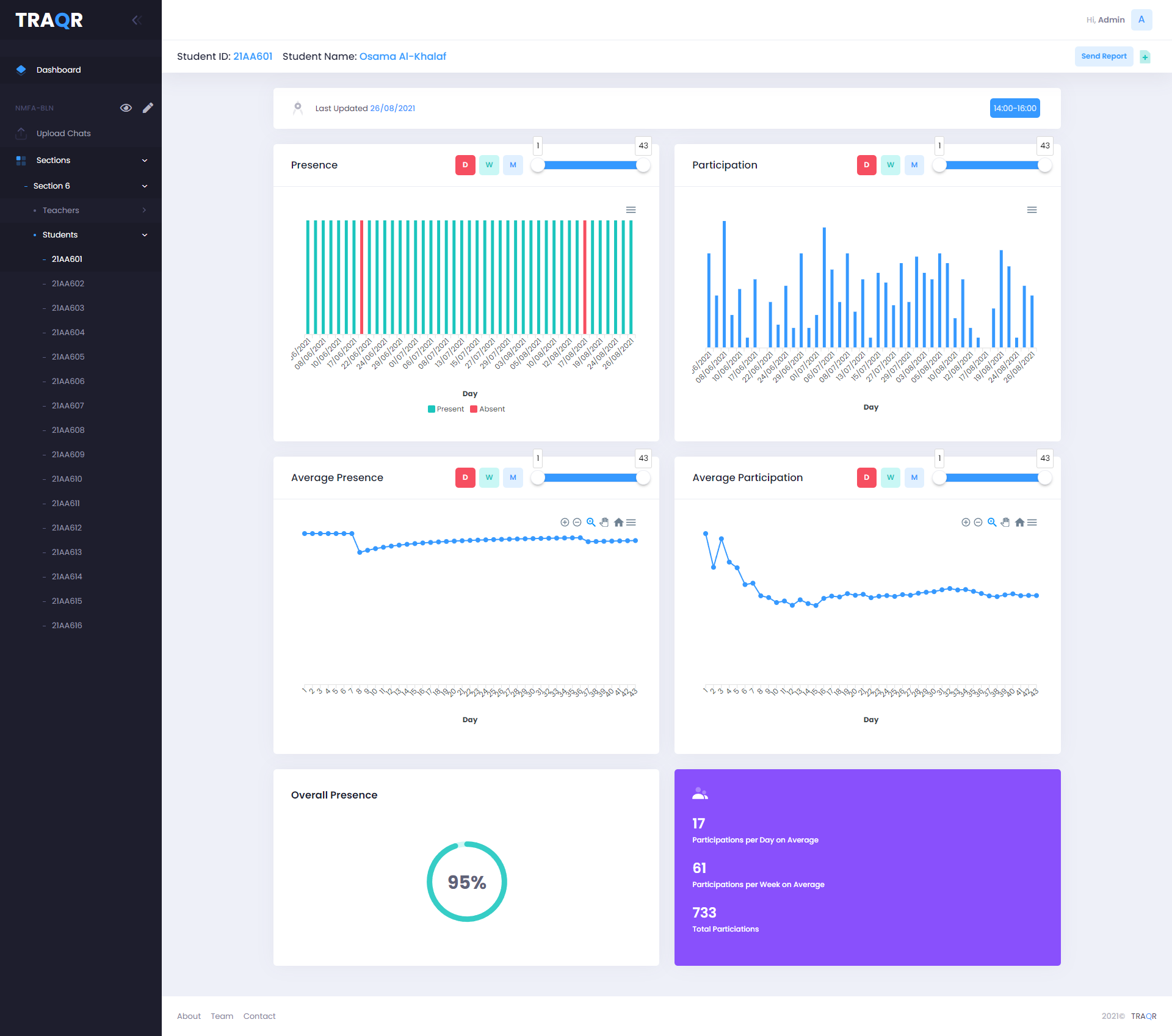
Task: Zoom in on Average Presence chart
Action: (x=565, y=523)
